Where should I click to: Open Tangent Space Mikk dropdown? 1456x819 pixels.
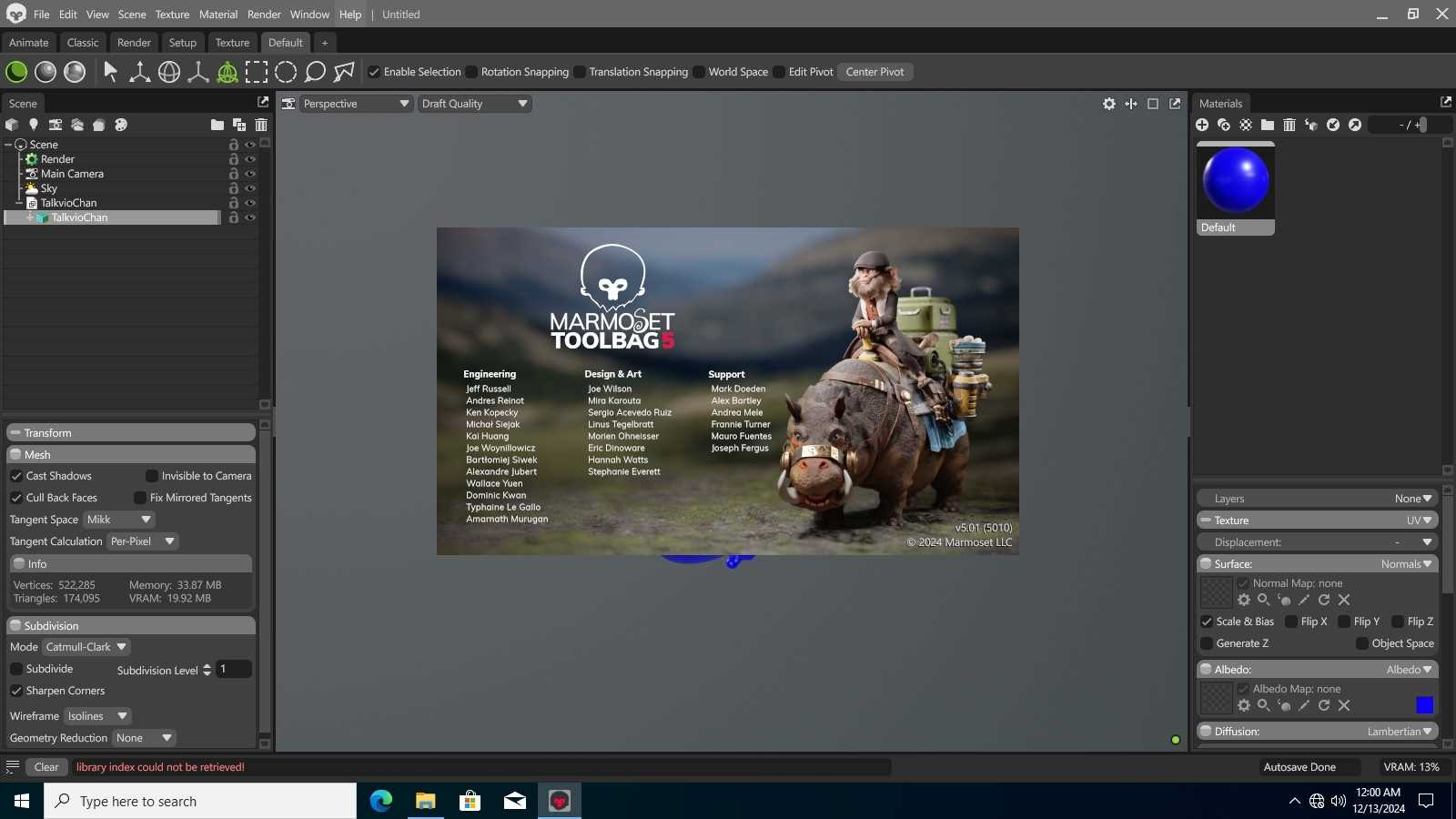coord(118,520)
